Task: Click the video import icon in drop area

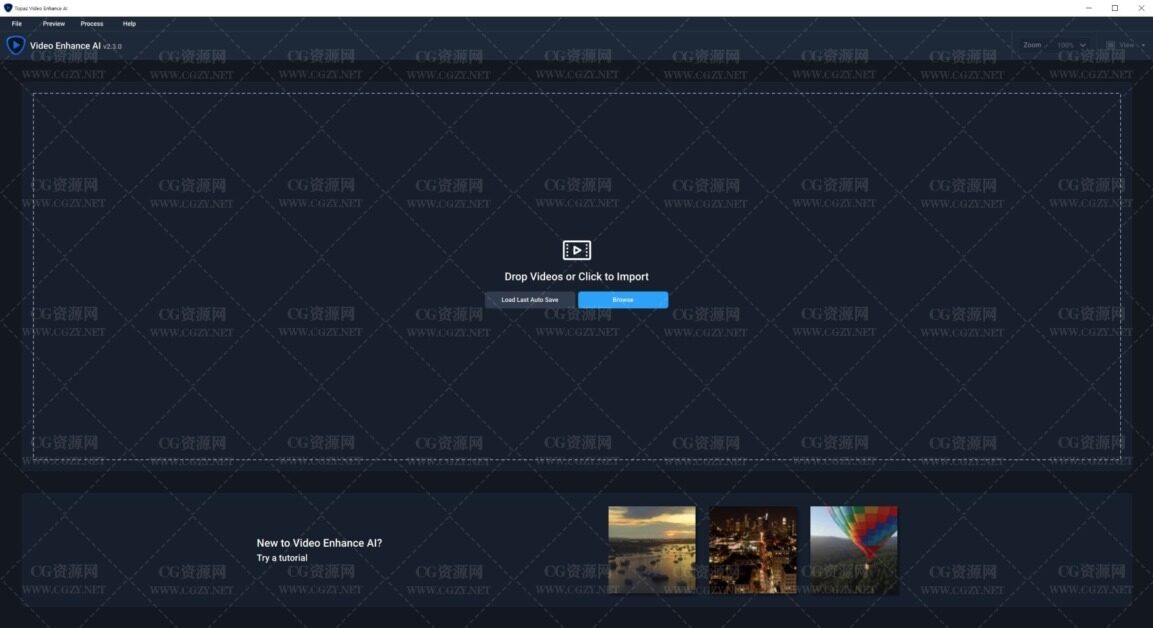Action: coord(576,250)
